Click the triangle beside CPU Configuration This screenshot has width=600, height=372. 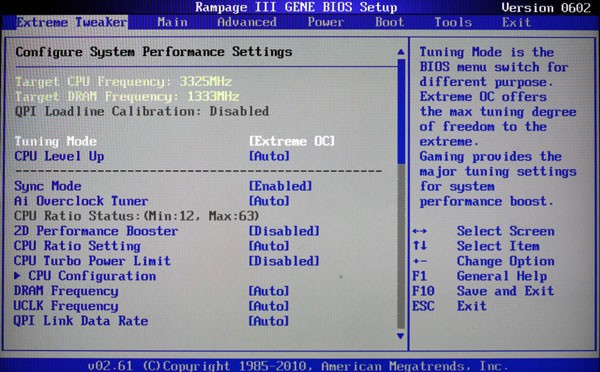18,275
